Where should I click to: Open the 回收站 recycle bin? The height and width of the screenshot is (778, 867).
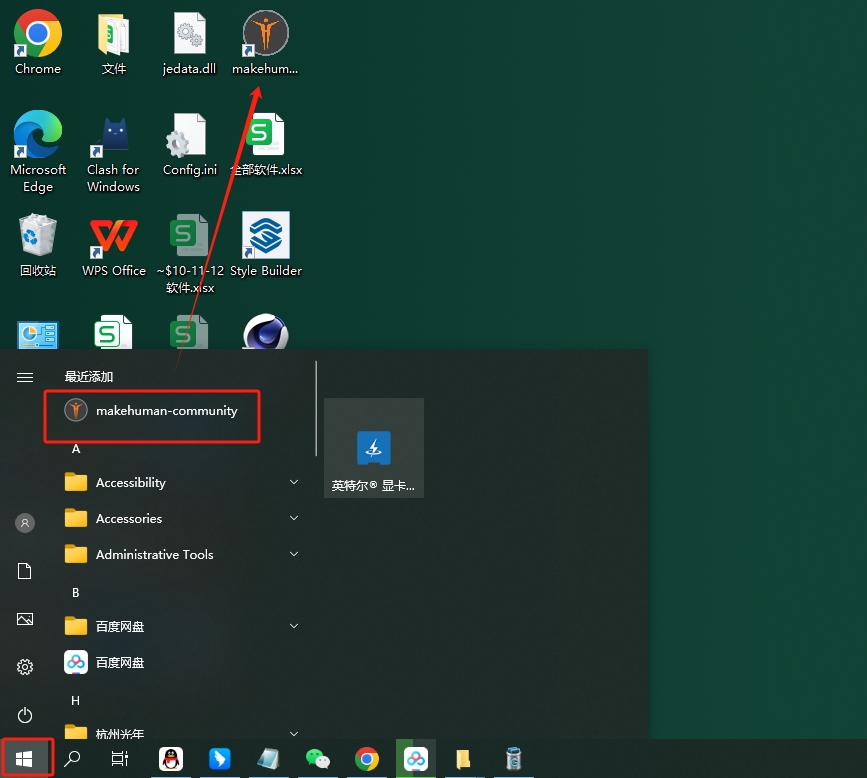click(38, 245)
